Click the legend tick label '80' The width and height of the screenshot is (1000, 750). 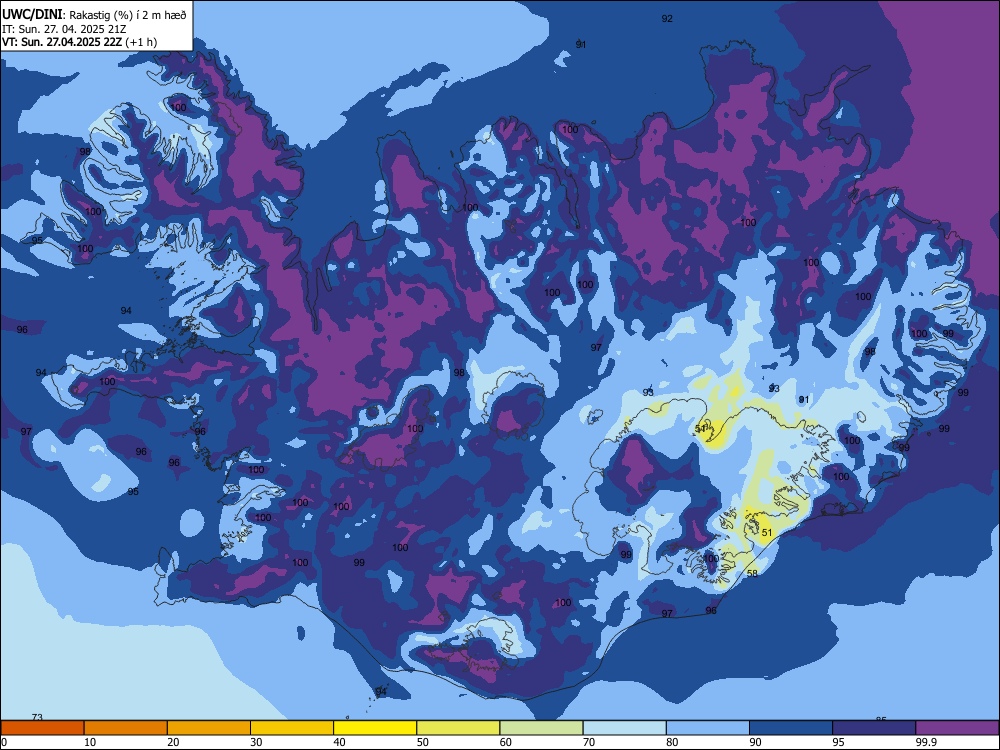point(672,742)
